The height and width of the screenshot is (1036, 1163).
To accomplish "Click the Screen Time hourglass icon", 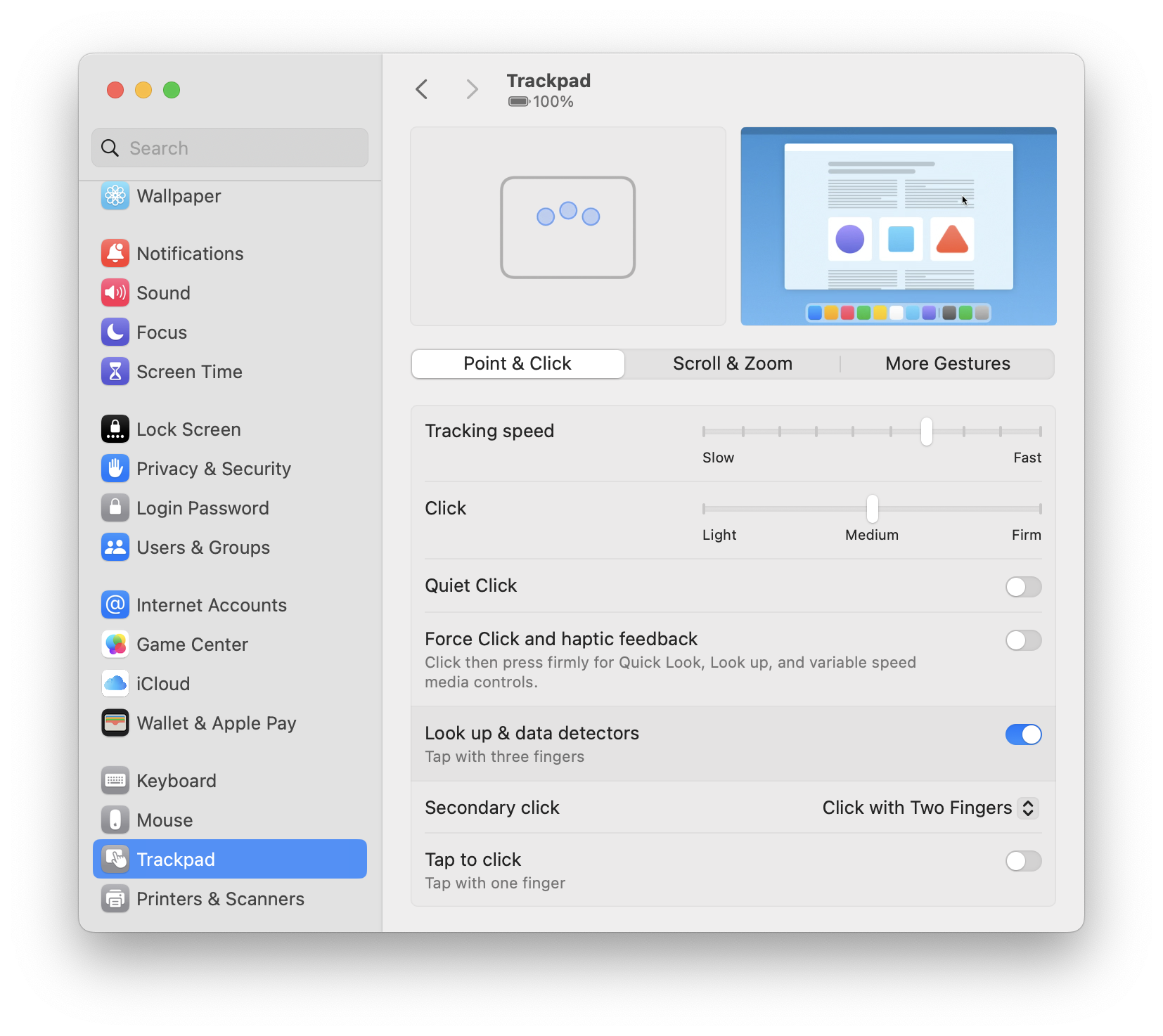I will click(115, 372).
